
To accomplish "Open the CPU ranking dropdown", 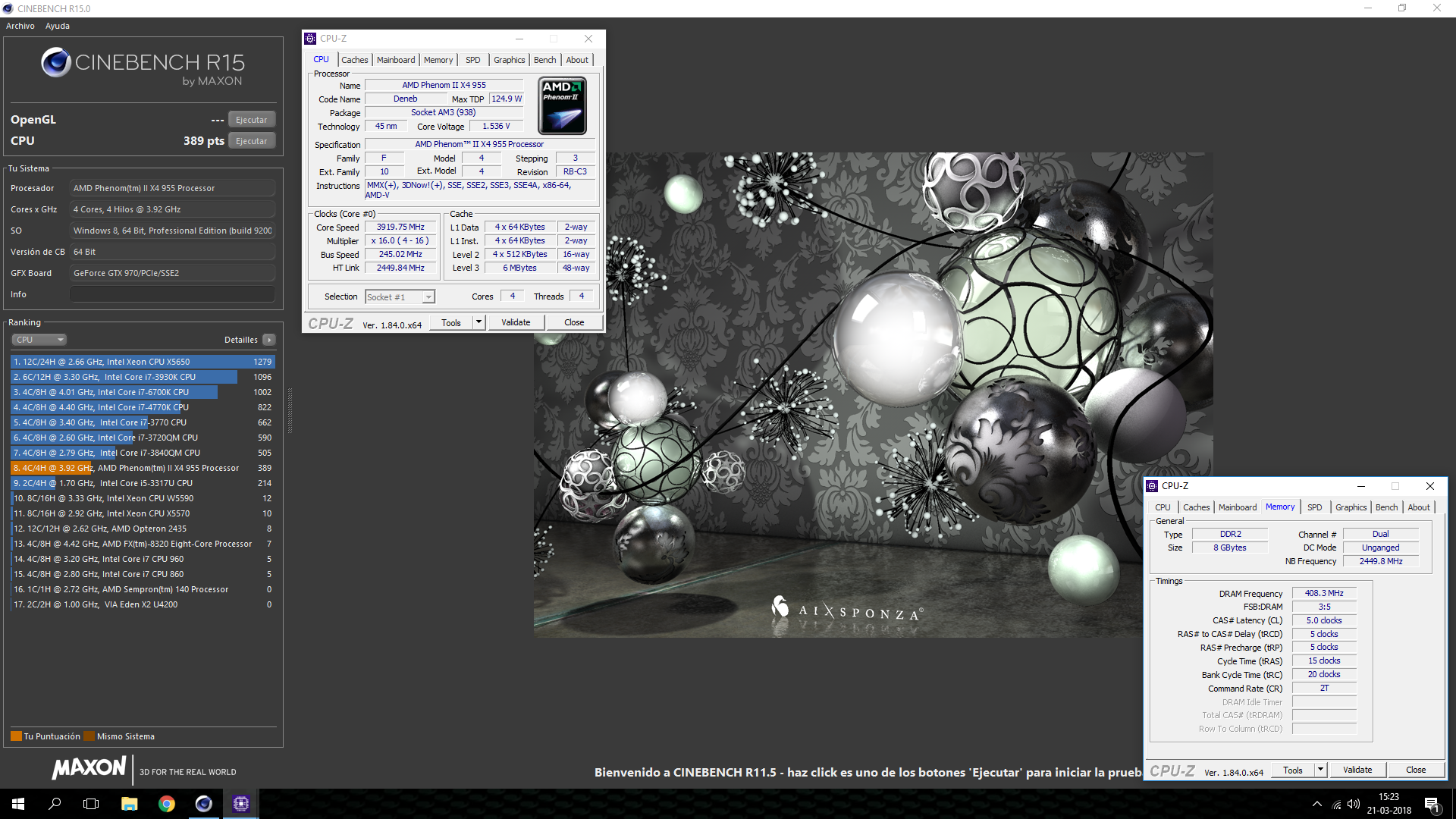I will pos(39,340).
